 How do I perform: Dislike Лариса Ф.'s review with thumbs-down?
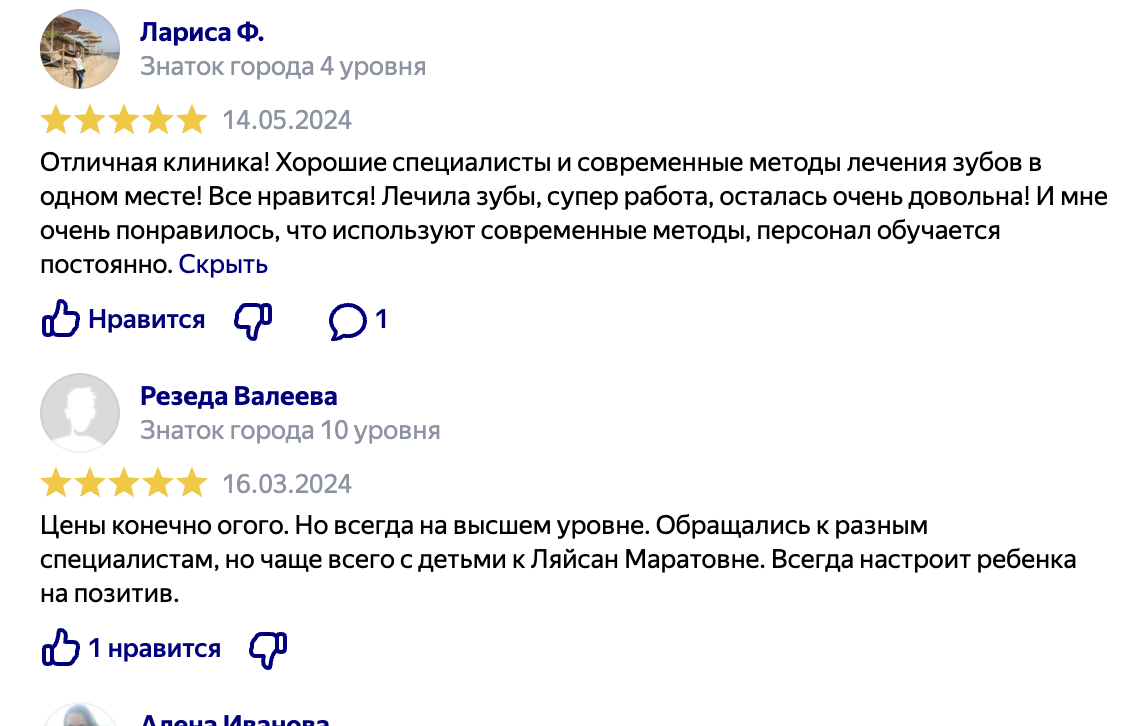pyautogui.click(x=252, y=320)
